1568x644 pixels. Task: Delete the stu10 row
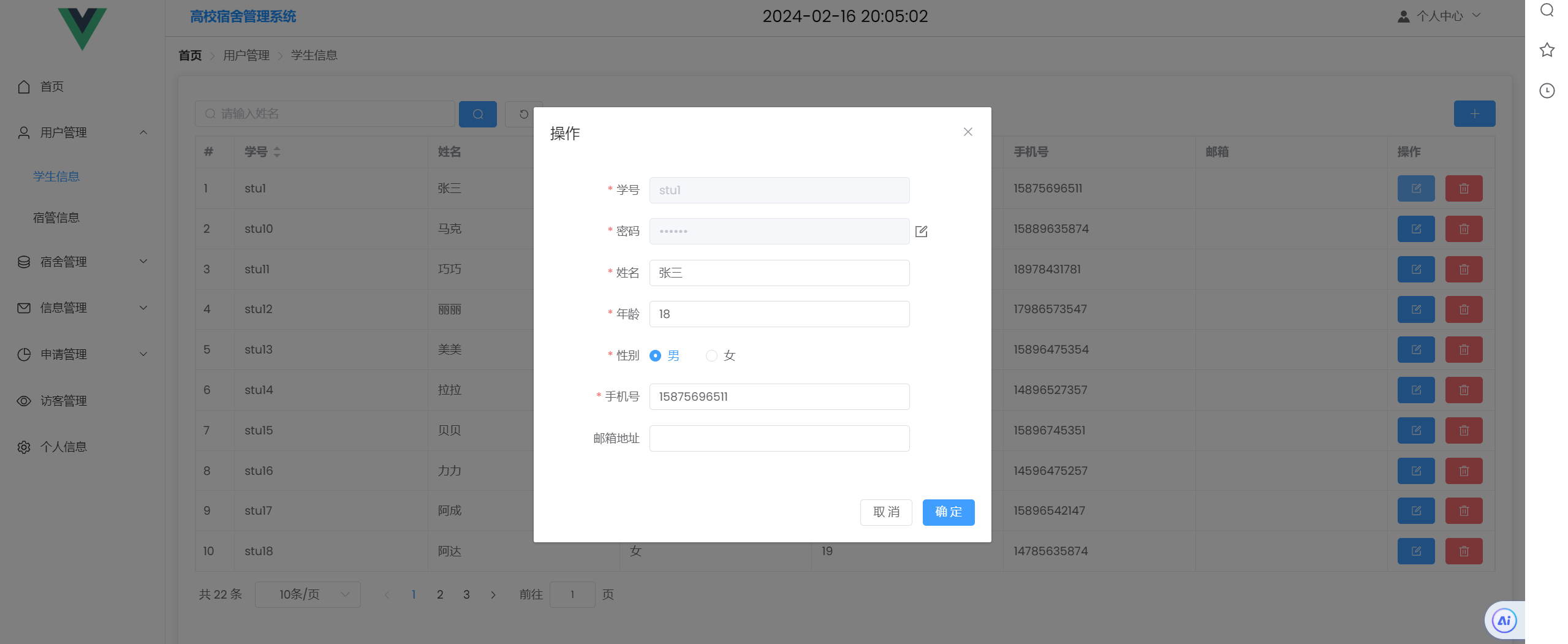click(x=1464, y=229)
